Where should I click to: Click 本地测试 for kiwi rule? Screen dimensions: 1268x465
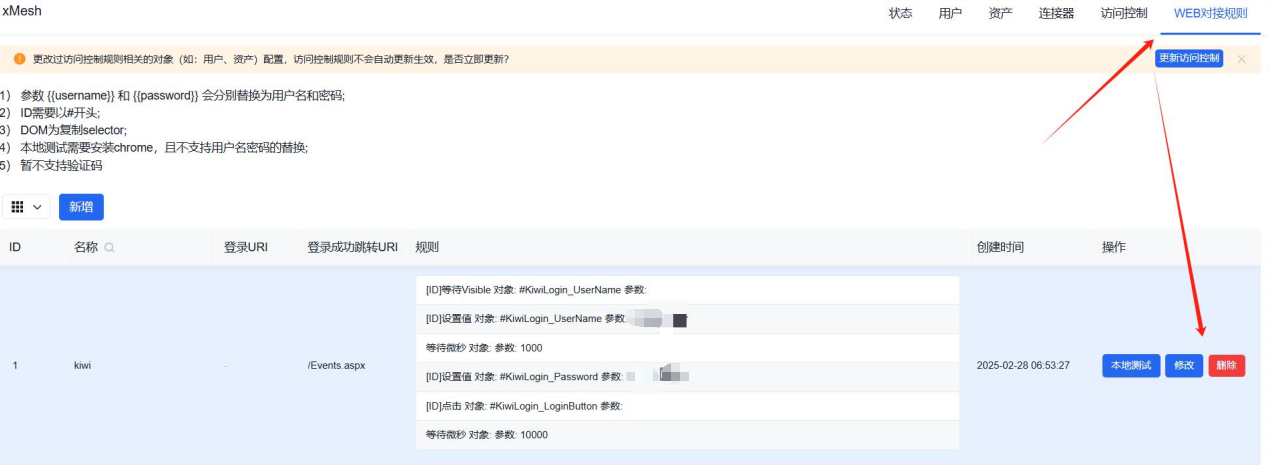1131,366
